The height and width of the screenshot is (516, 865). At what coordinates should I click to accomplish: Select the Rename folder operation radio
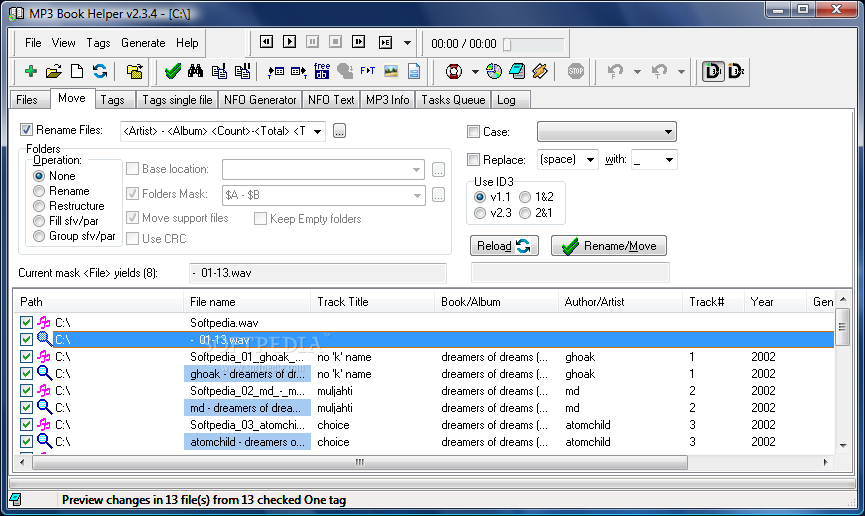39,191
